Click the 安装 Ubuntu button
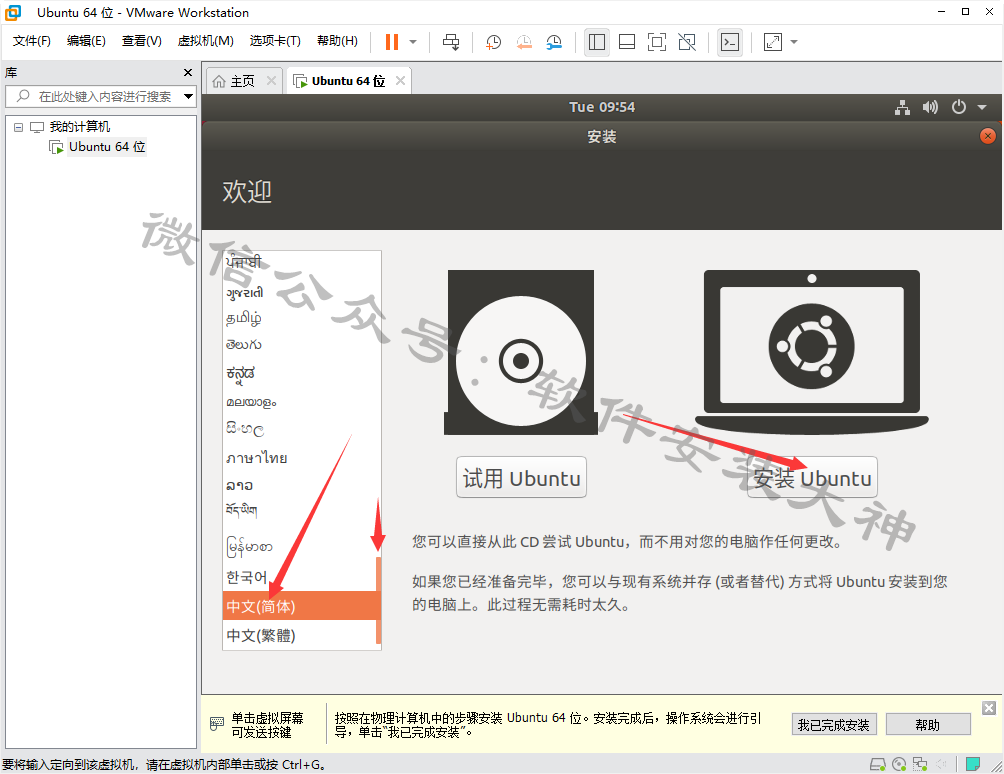Screen dimensions: 1004x774 pos(812,478)
